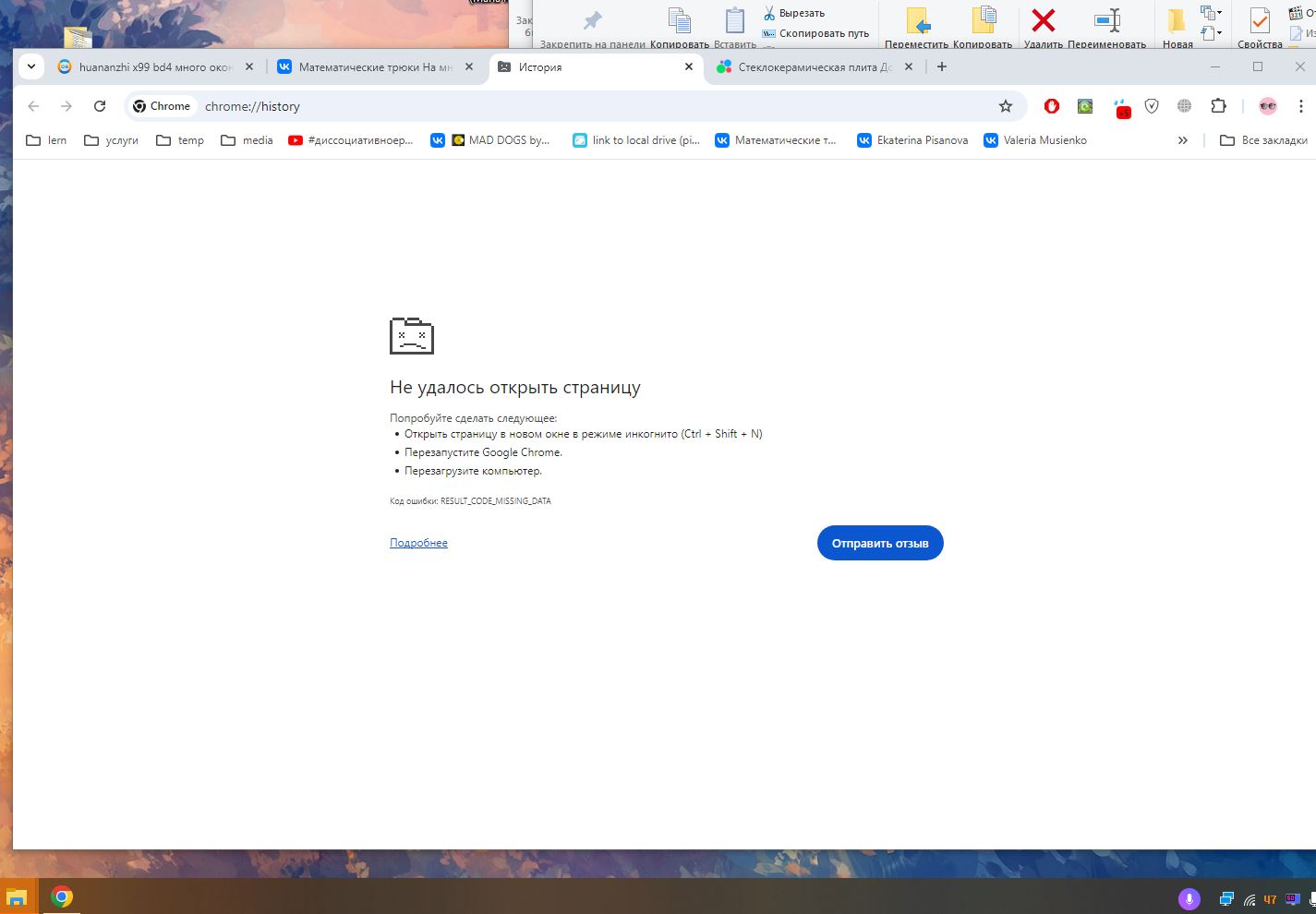
Task: Open the media bookmarks folder
Action: (247, 140)
